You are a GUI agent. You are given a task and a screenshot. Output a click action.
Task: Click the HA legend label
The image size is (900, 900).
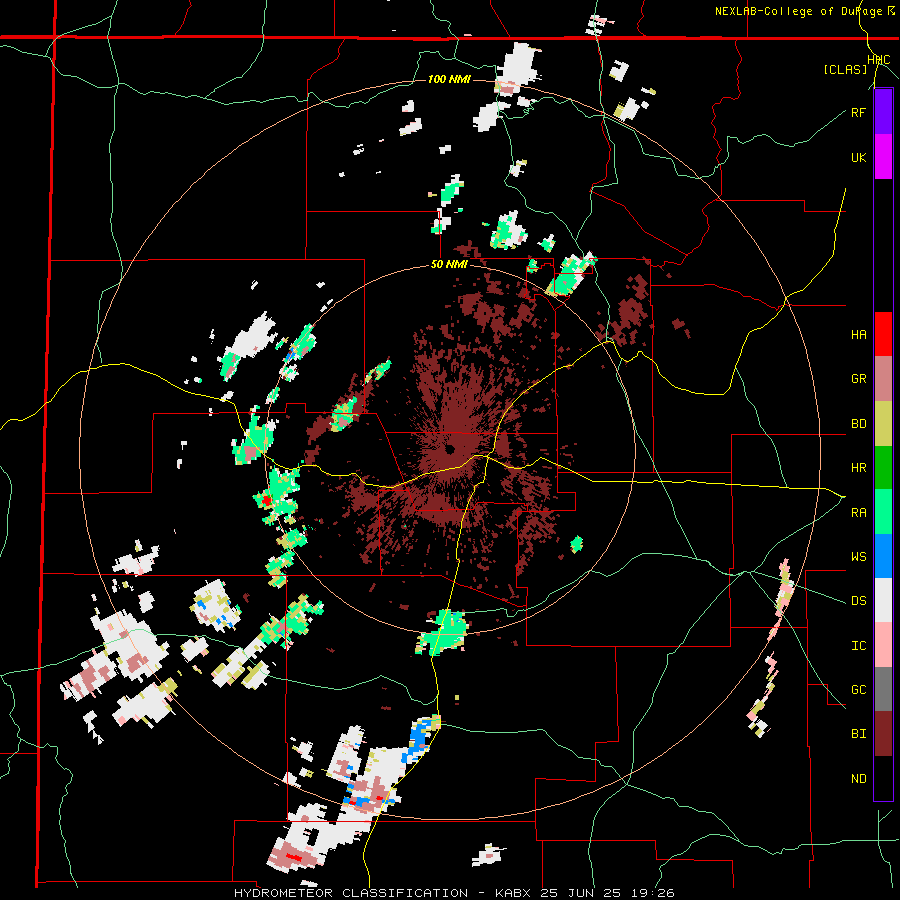pyautogui.click(x=858, y=335)
